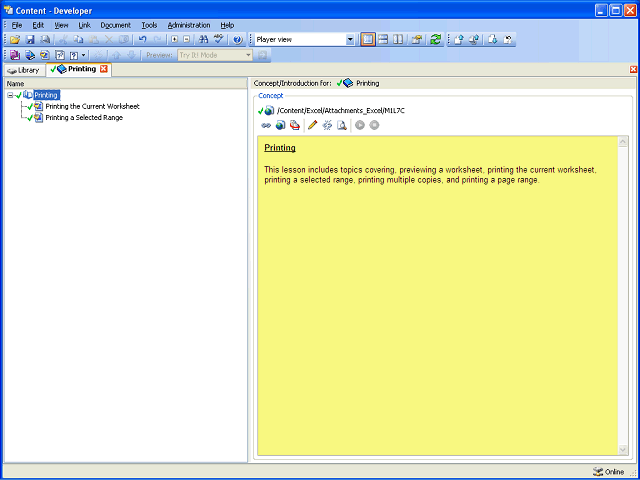Click the Open folder toolbar icon
The width and height of the screenshot is (640, 480).
pos(15,40)
